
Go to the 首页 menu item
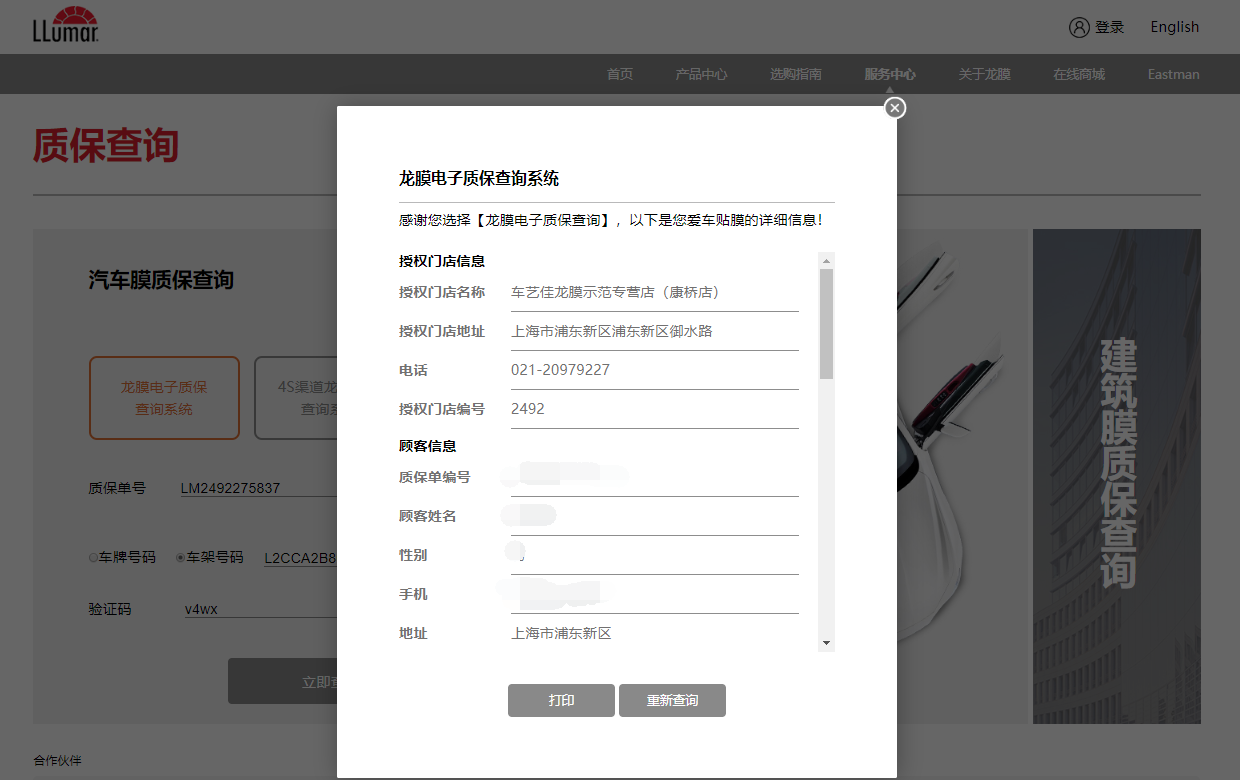(619, 73)
